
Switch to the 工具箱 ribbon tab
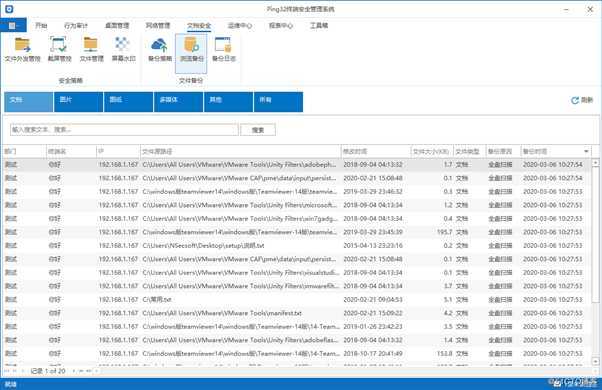[319, 26]
